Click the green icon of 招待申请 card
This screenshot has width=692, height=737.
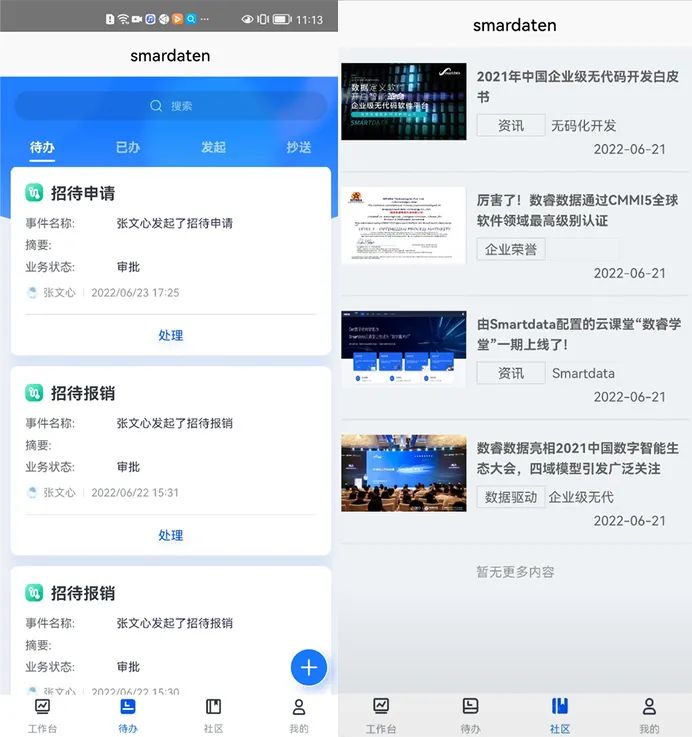click(34, 193)
